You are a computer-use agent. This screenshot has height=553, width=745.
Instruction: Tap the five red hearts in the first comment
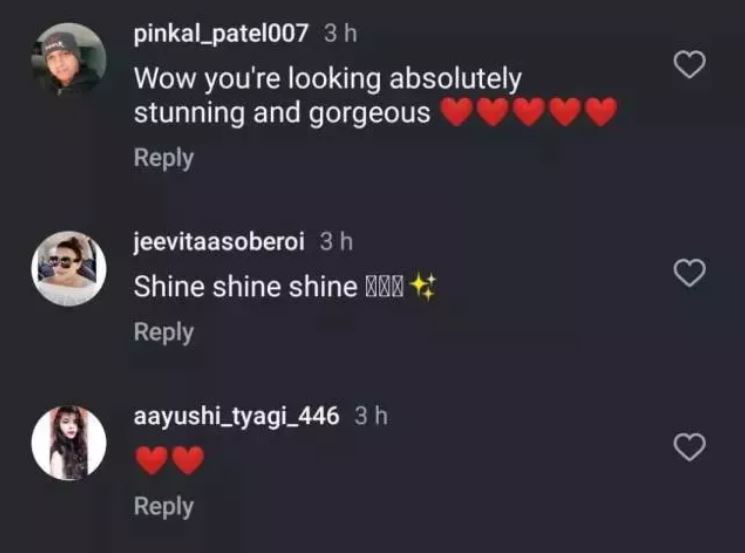[529, 112]
